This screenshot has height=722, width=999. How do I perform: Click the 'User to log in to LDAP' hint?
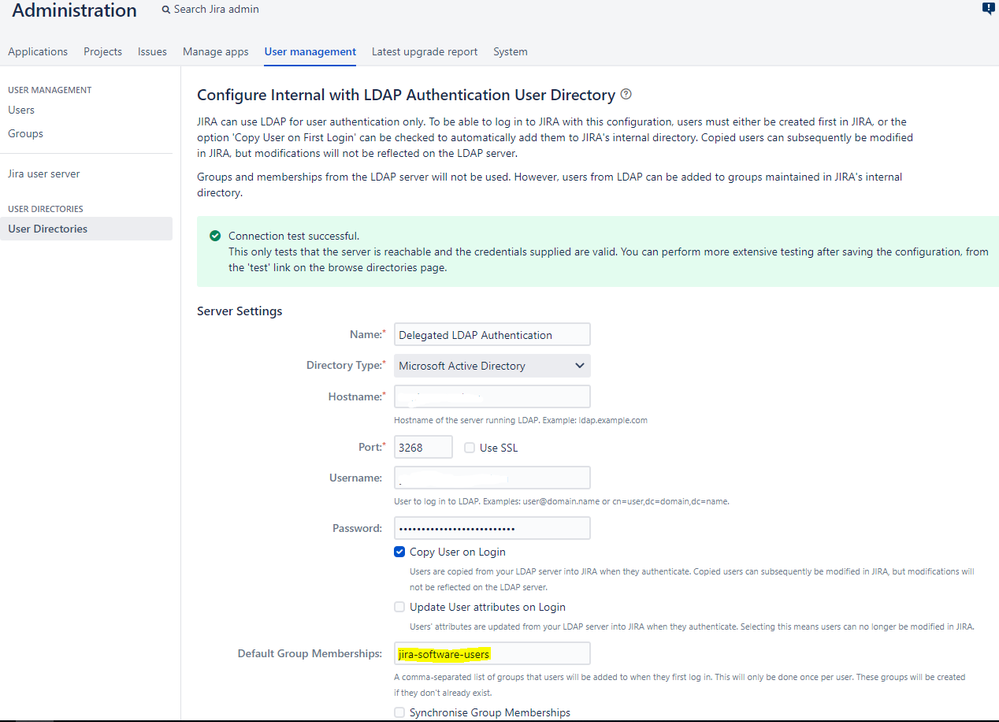[561, 502]
